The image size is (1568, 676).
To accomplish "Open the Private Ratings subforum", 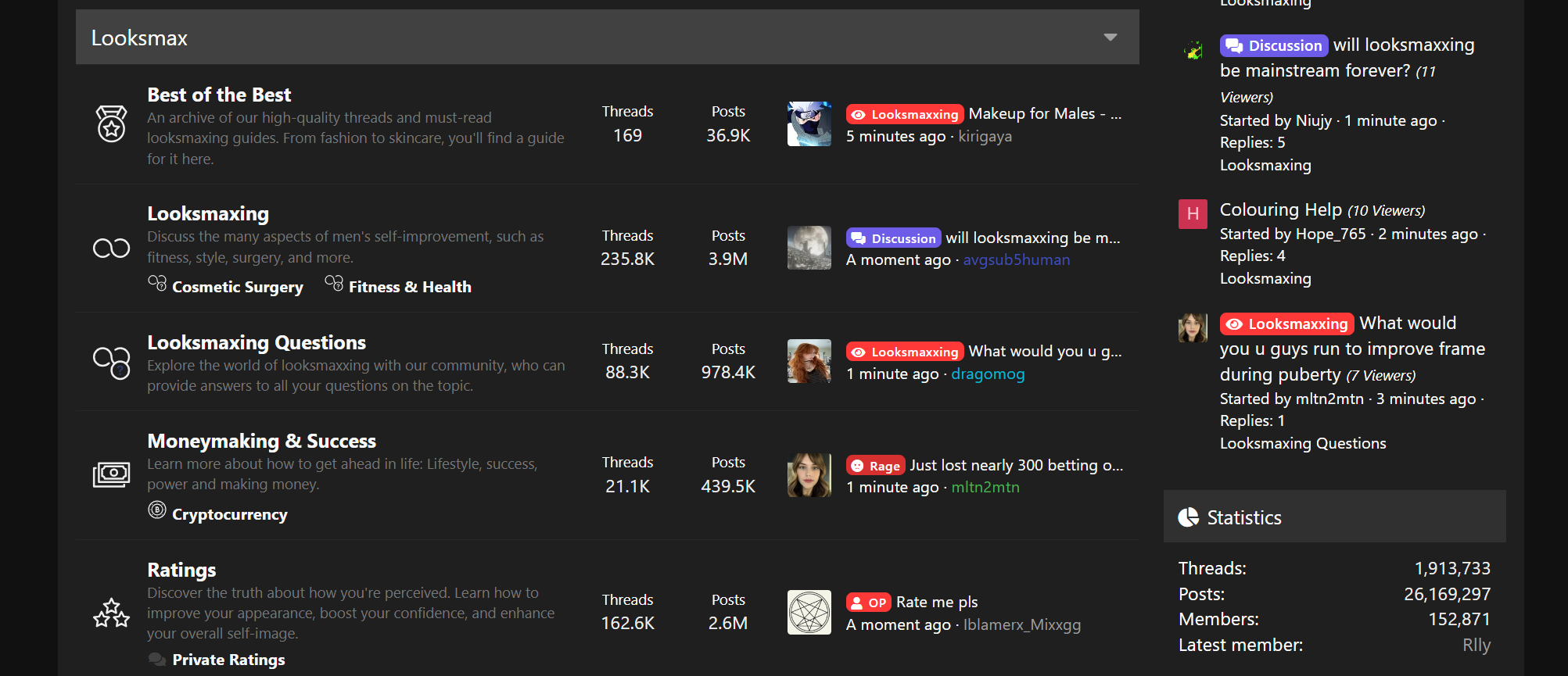I will [228, 660].
